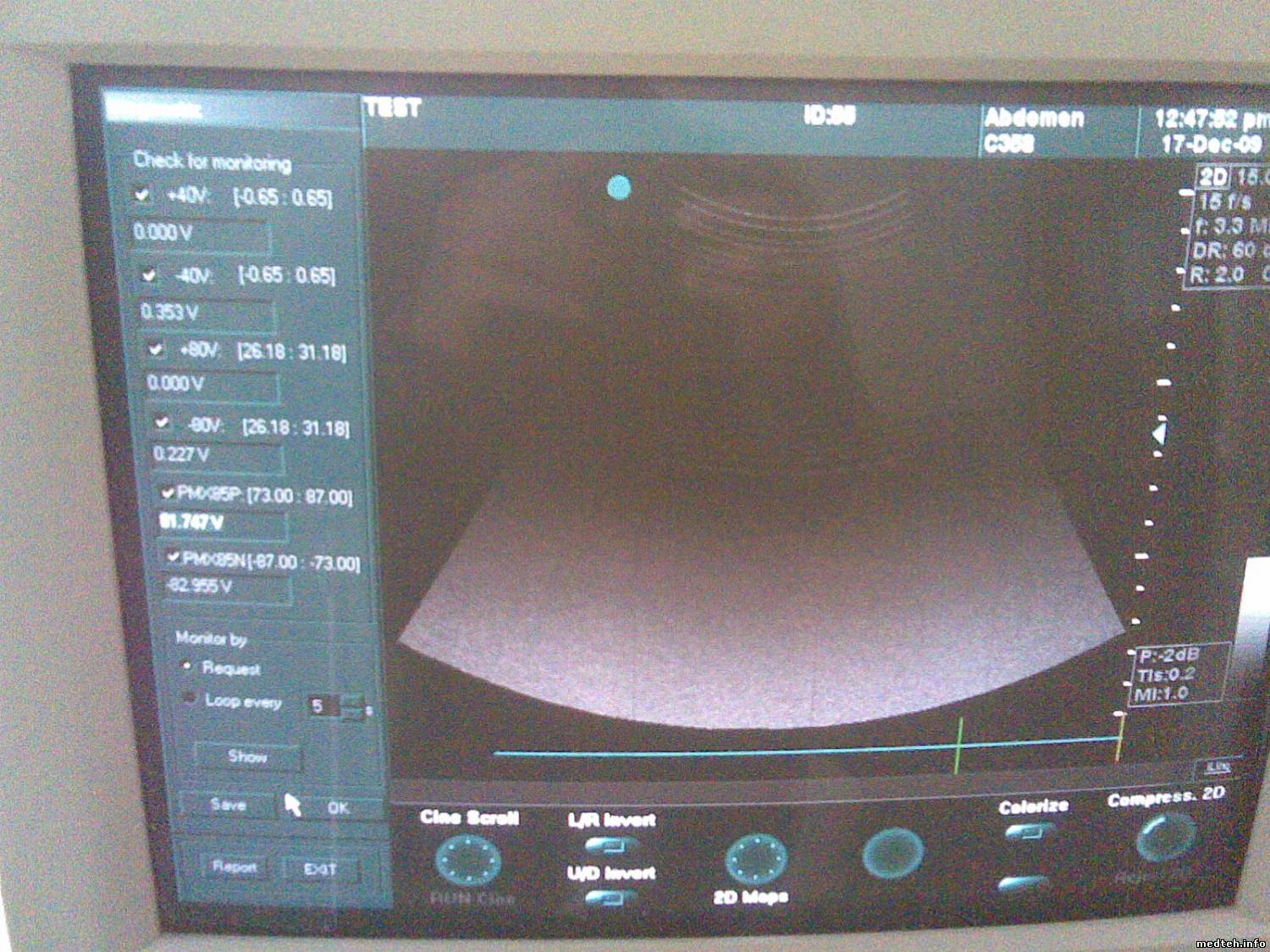The width and height of the screenshot is (1270, 952).
Task: Click the loop interval spinner arrows
Action: point(353,706)
